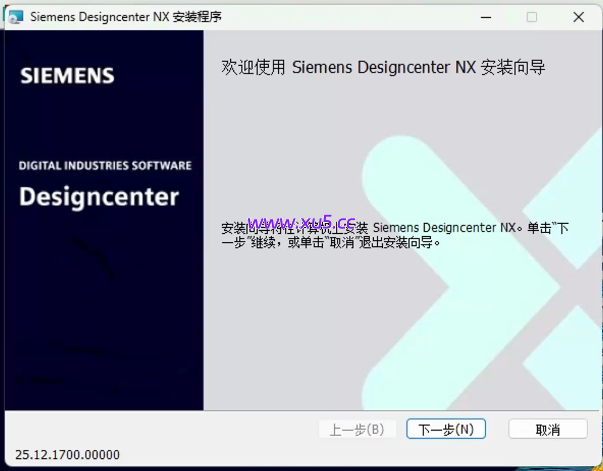Click the dark navy left banner panel
This screenshot has width=603, height=471.
click(x=100, y=320)
